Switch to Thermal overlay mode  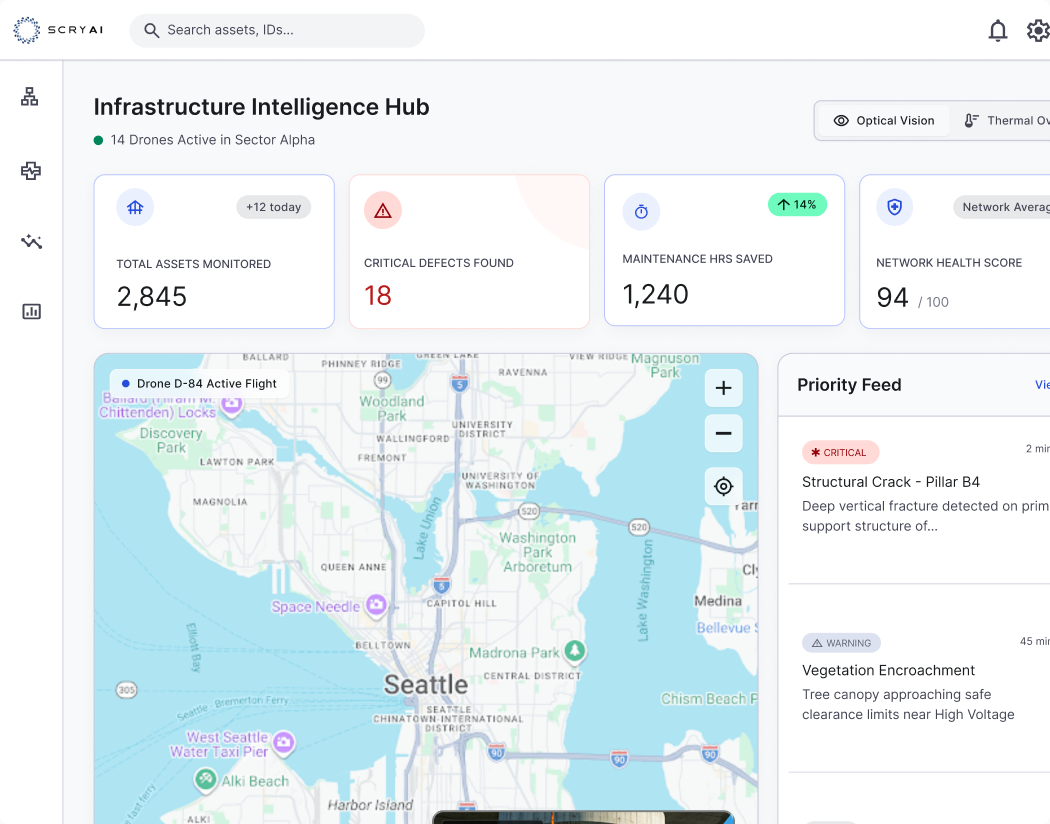(x=1006, y=120)
